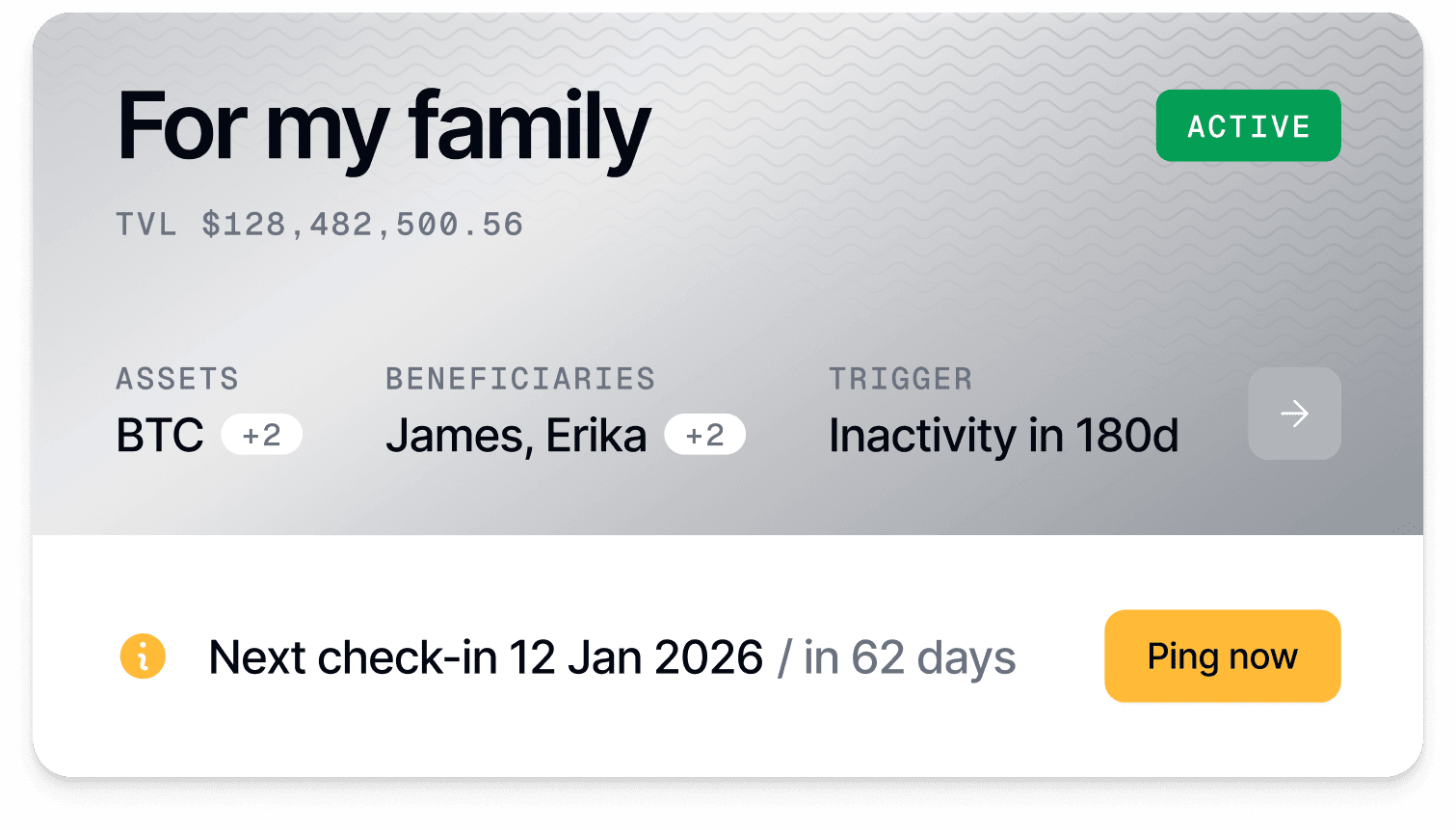Click the right arrow icon button

click(x=1294, y=414)
